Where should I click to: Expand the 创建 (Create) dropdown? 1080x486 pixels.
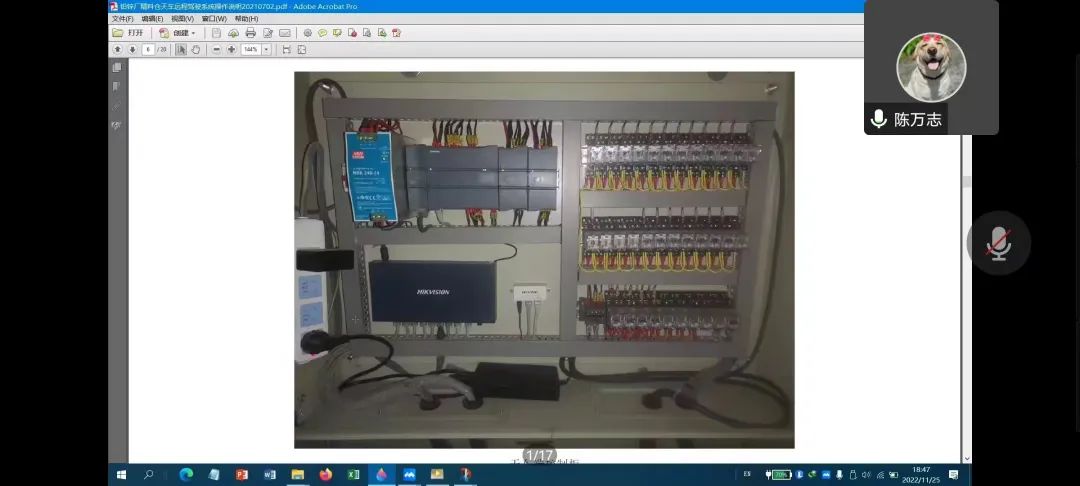[x=193, y=33]
